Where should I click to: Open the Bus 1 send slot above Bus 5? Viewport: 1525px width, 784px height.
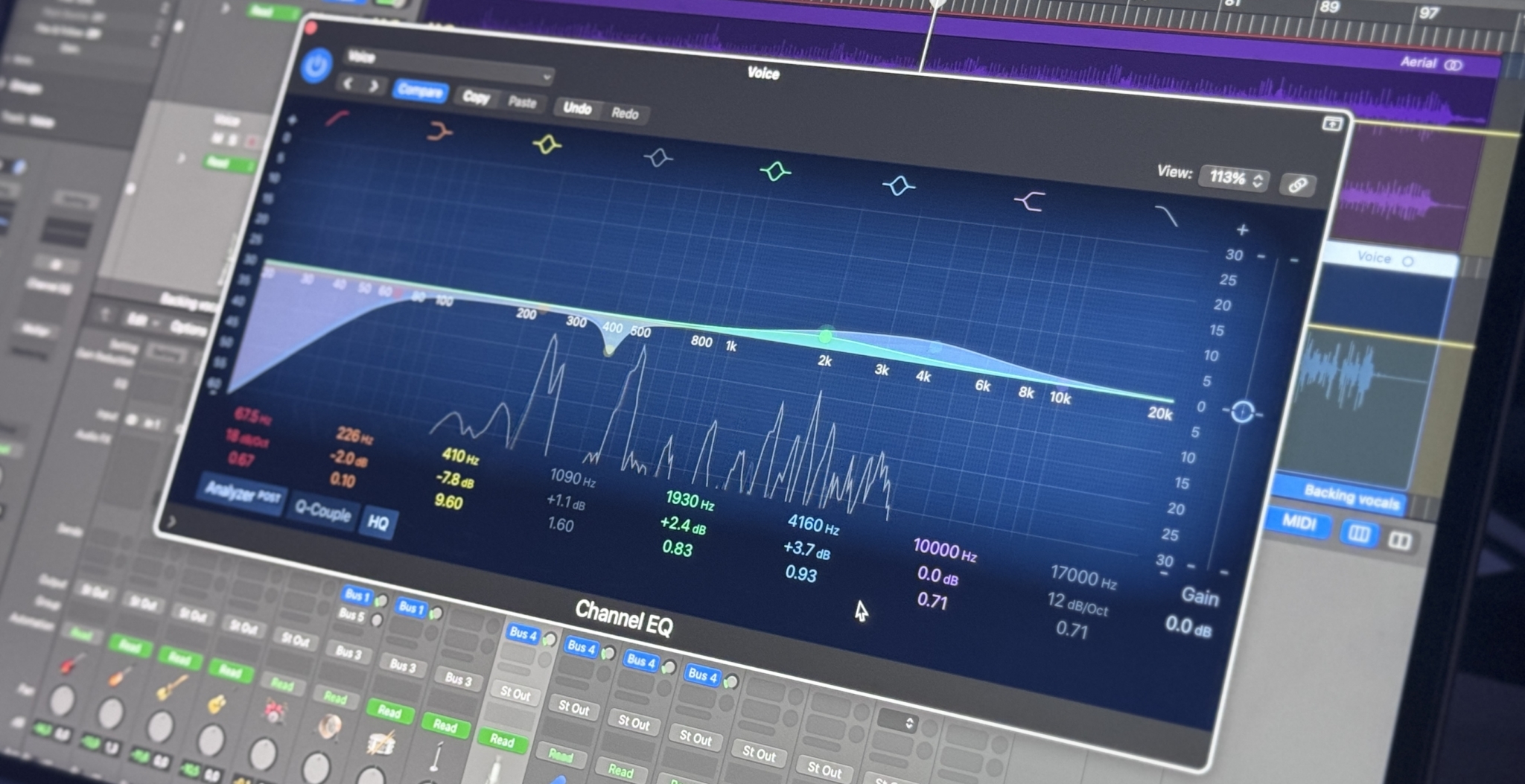tap(356, 596)
